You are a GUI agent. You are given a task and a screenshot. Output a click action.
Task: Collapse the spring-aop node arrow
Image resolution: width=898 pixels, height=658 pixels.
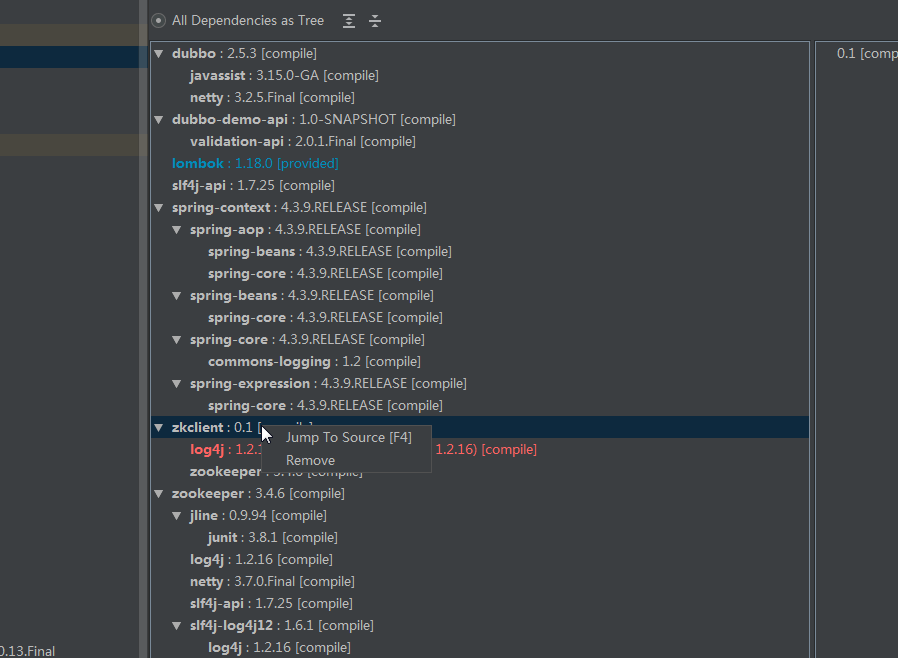pyautogui.click(x=177, y=230)
